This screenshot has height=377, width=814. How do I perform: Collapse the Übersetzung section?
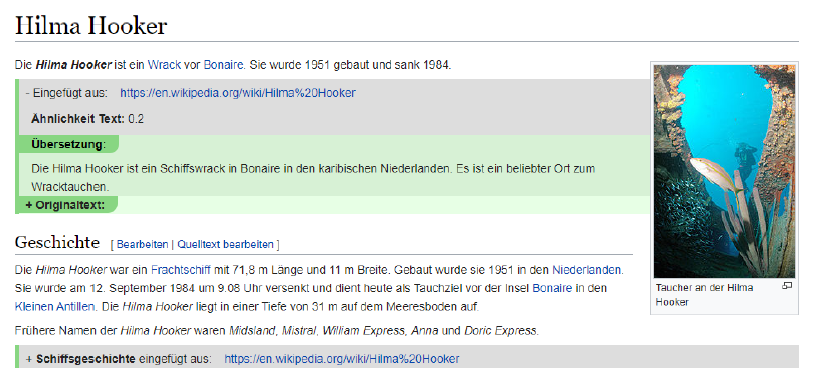[x=68, y=144]
